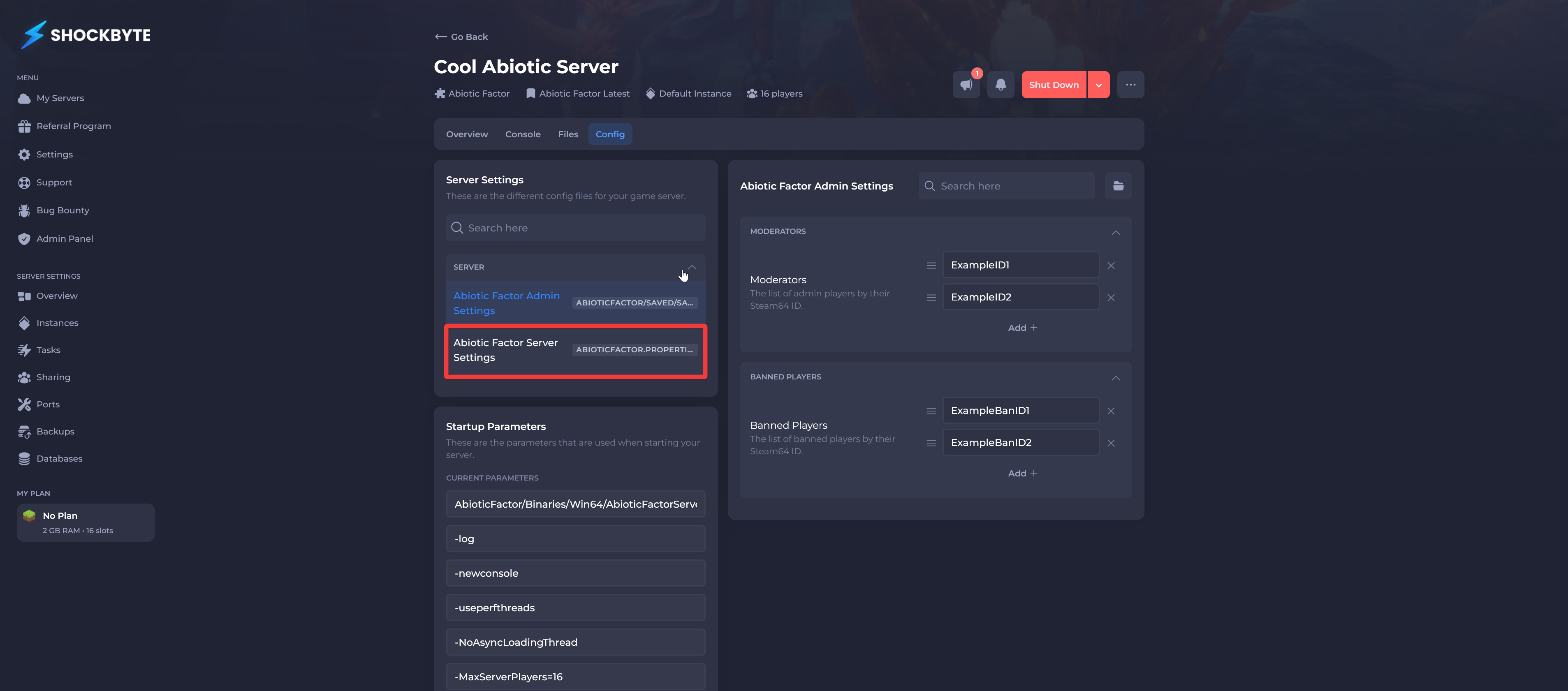Open Abiotic Factor Server Settings config
The image size is (1568, 691).
(x=575, y=350)
